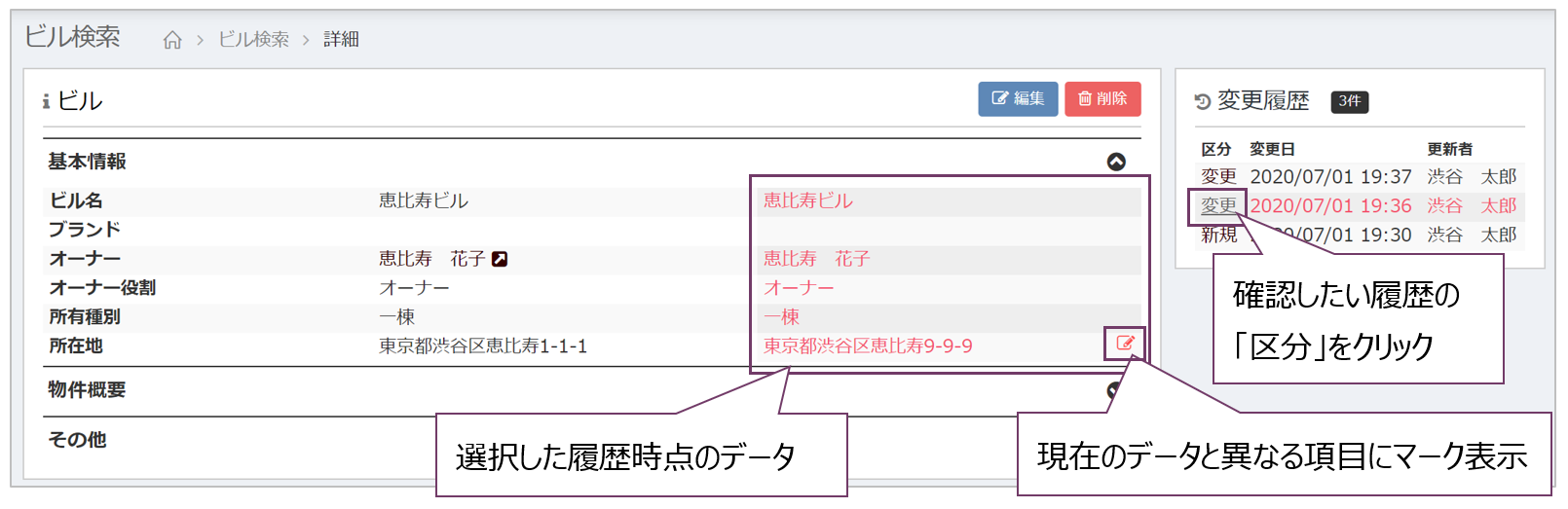Screen dimensions: 1568x509
Task: Select the 変更 entry dated 19:36
Action: pyautogui.click(x=1218, y=206)
